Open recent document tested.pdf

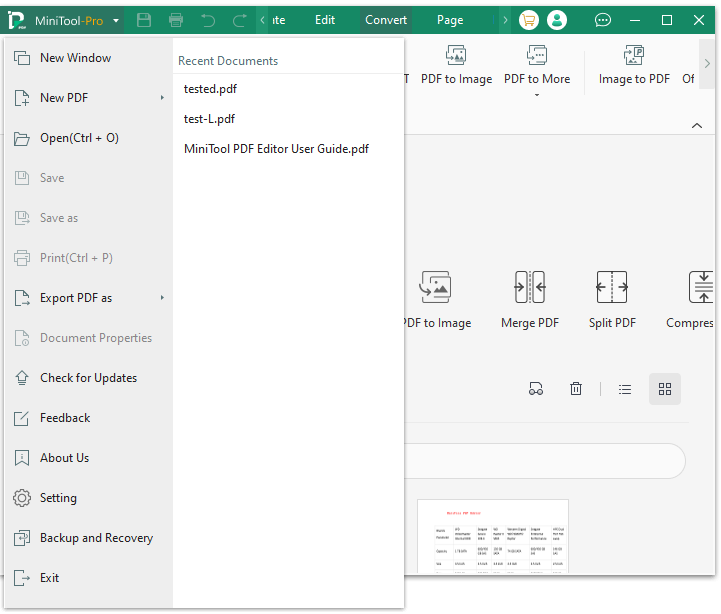tap(210, 89)
